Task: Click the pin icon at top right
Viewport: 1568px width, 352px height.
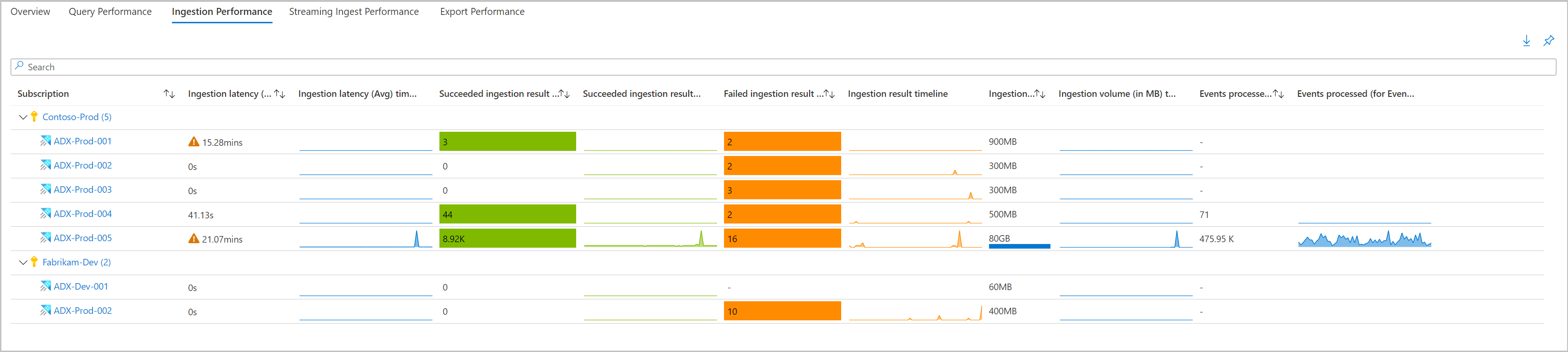Action: click(x=1548, y=41)
